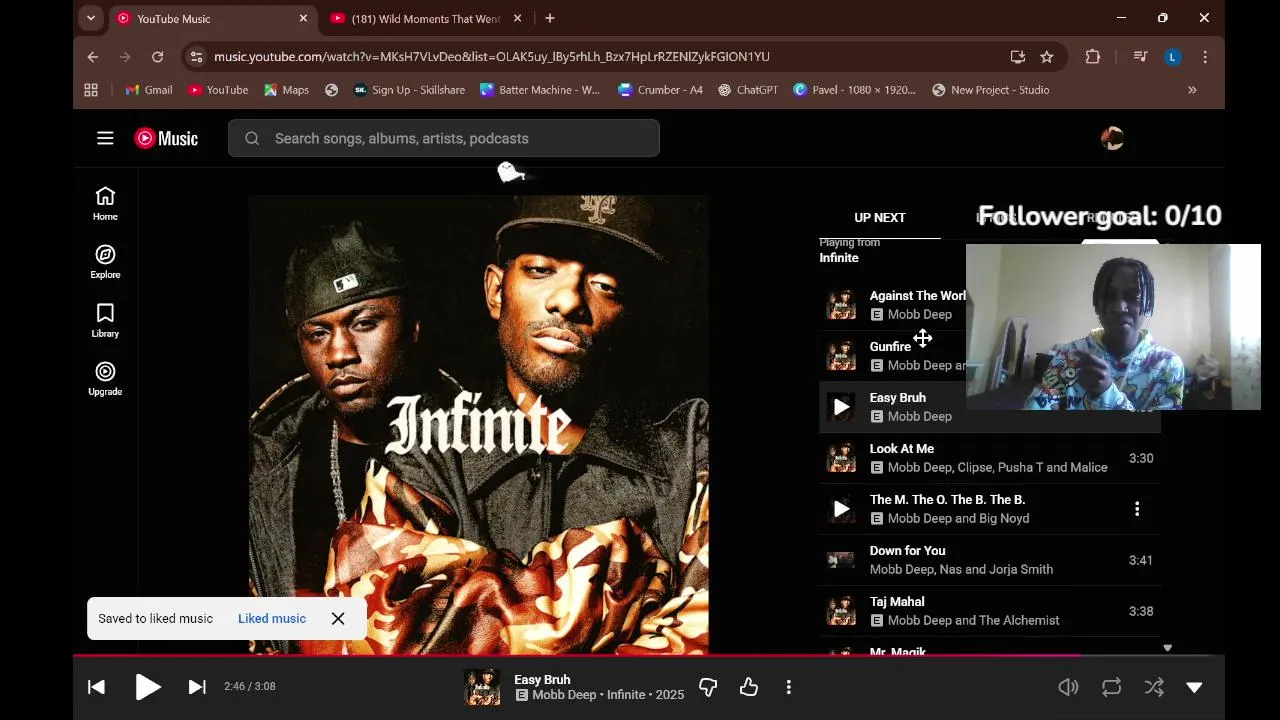Click the Gunfire track thumbnail

(x=841, y=356)
